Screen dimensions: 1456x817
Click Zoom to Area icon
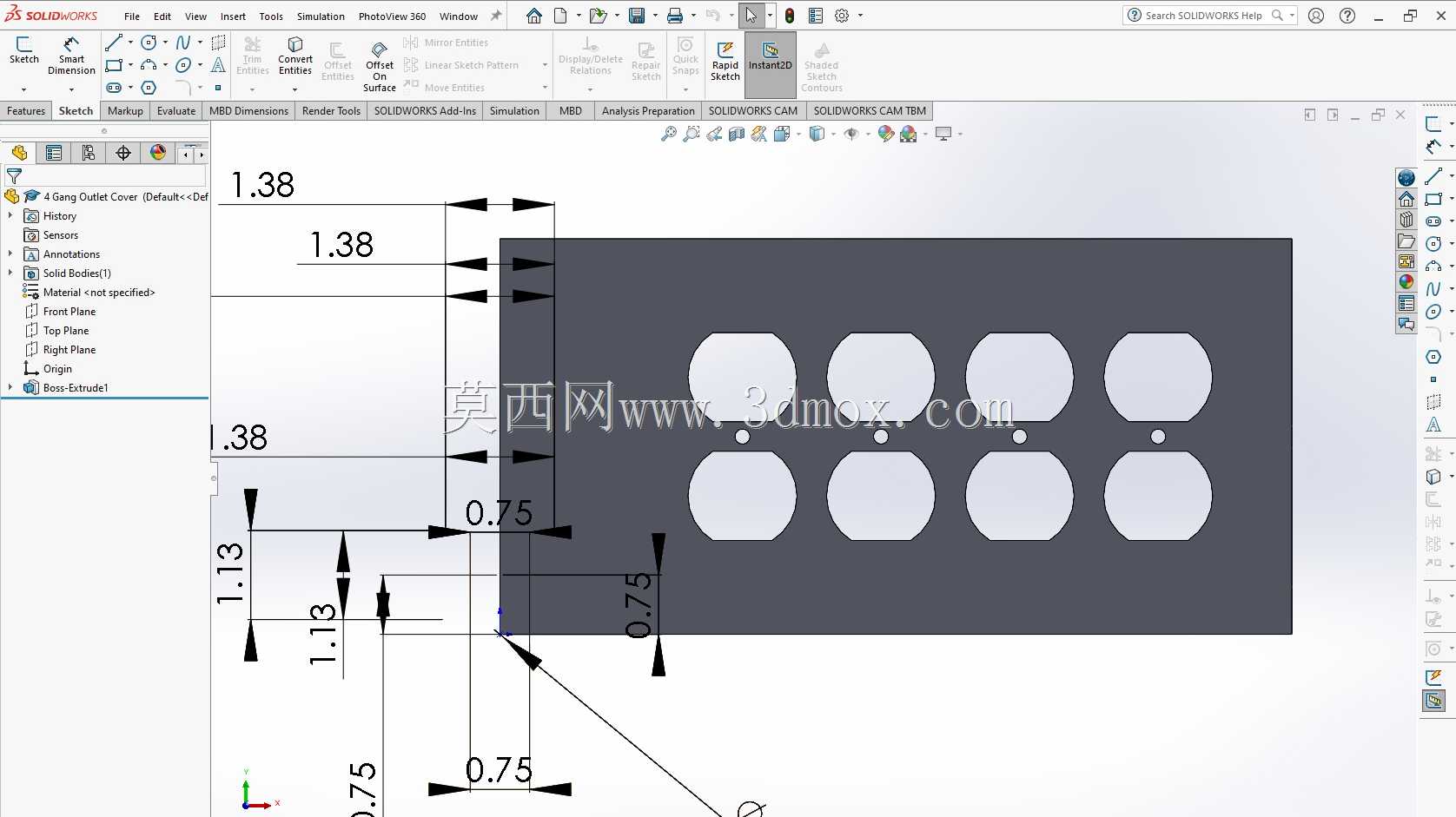(692, 134)
